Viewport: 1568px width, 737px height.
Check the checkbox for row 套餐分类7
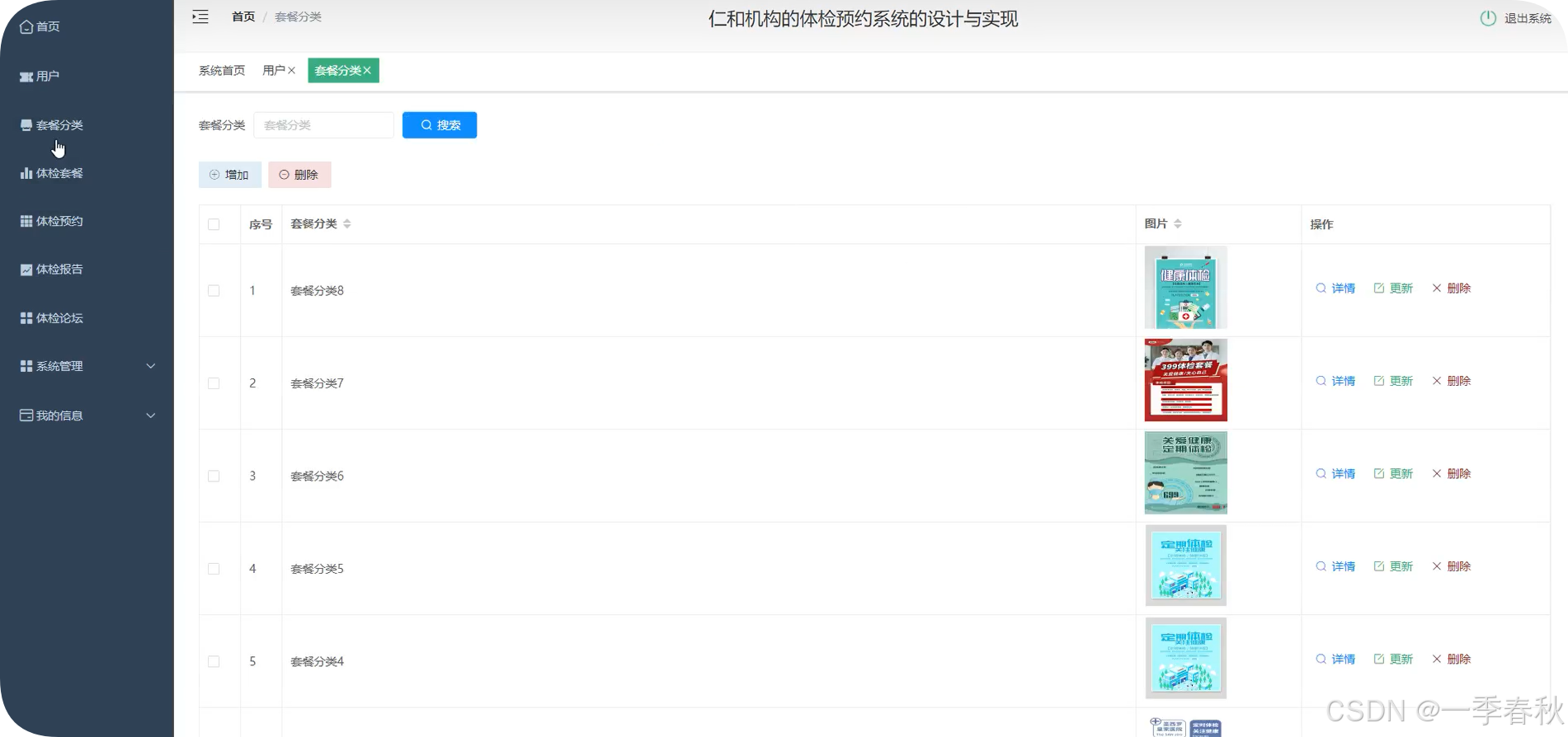tap(214, 383)
